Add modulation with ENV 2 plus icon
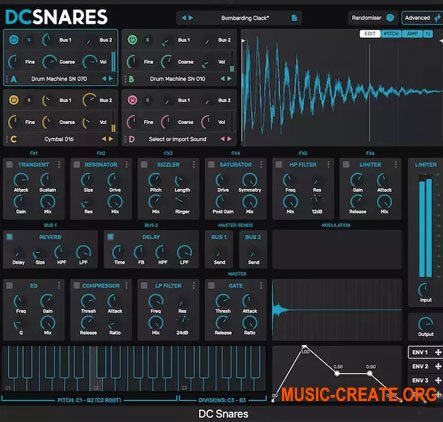Screen dimensions: 443x422 point(438,366)
